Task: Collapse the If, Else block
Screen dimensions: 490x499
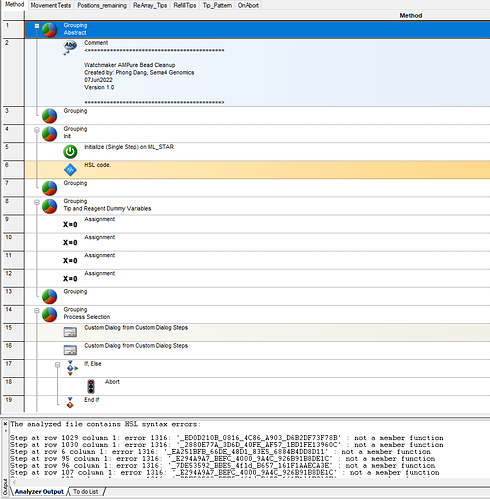Action: 57,365
